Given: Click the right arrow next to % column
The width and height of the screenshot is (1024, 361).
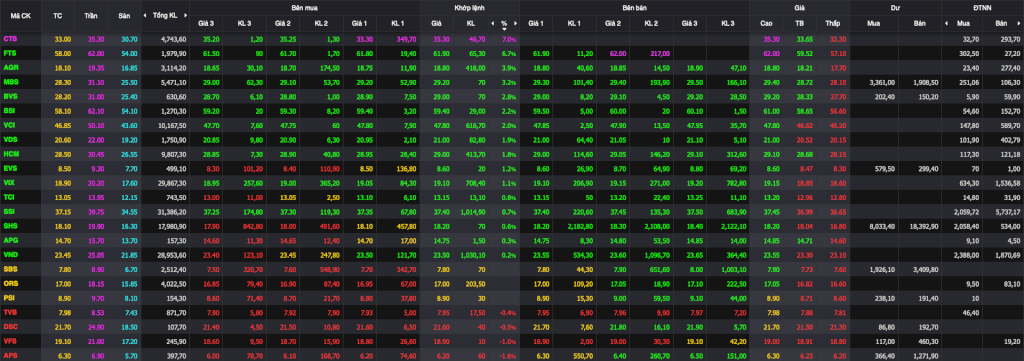Looking at the screenshot, I should coord(516,24).
